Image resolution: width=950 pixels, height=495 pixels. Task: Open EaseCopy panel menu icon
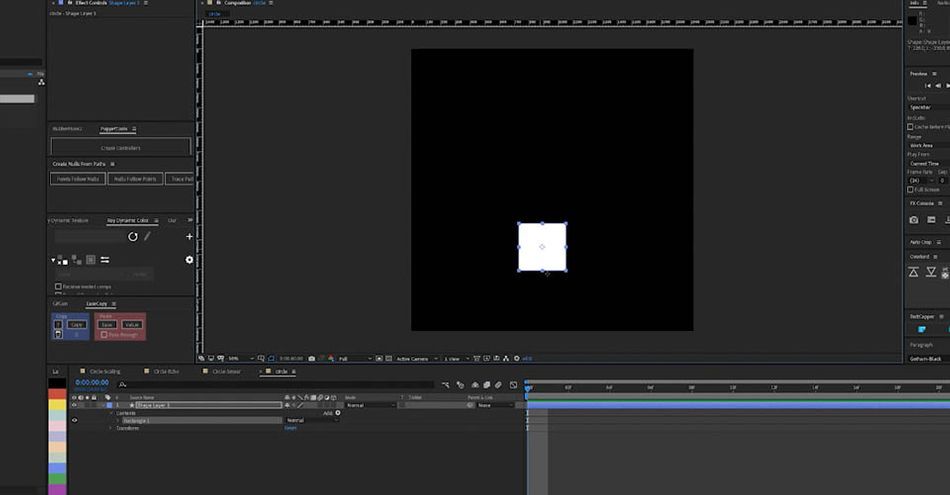114,304
